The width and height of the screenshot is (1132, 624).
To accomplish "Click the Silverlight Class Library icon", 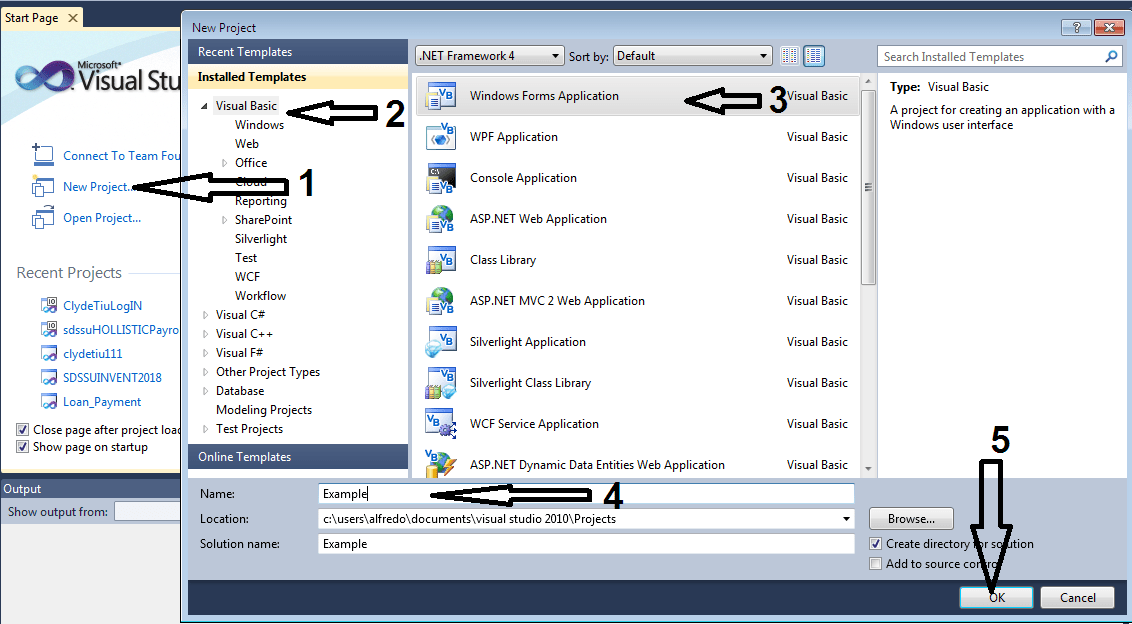I will [440, 383].
